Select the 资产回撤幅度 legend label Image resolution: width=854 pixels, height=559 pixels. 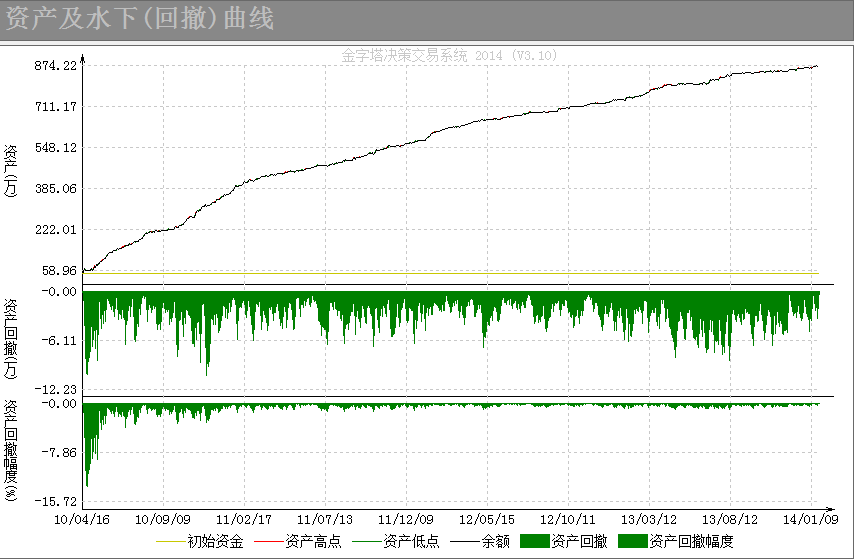691,542
